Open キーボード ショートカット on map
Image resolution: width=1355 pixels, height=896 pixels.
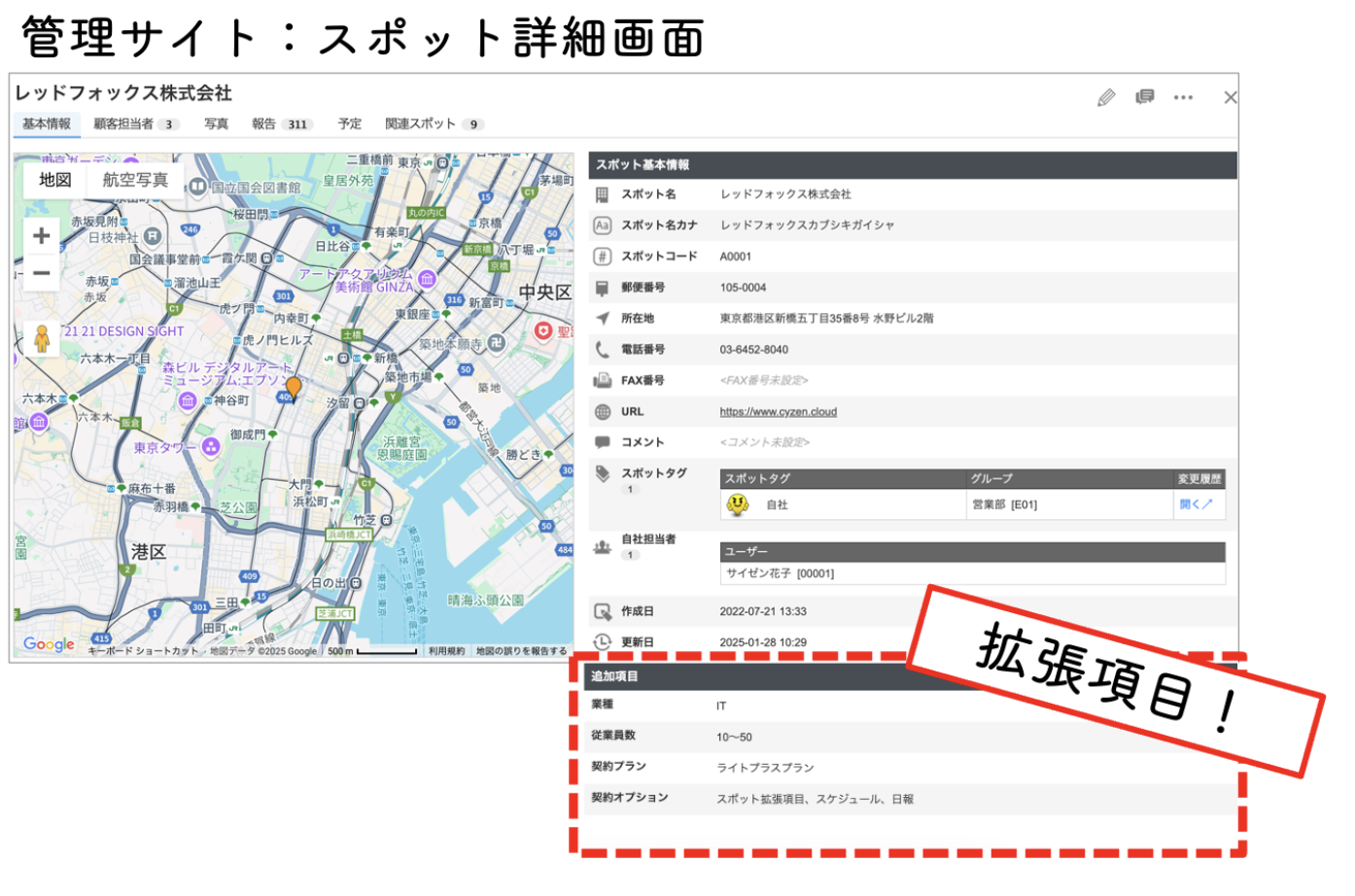pyautogui.click(x=145, y=651)
